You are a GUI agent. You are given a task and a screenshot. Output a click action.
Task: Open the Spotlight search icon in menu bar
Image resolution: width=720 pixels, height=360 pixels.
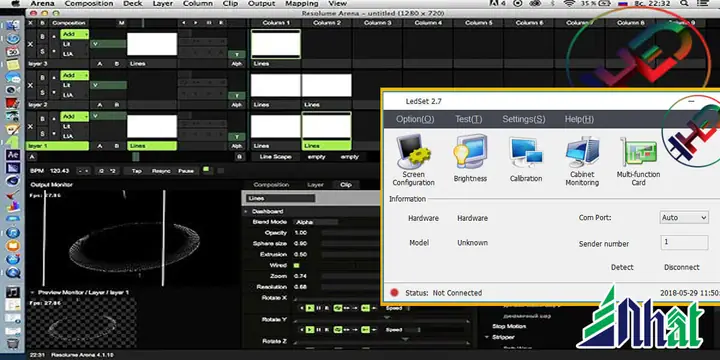685,4
